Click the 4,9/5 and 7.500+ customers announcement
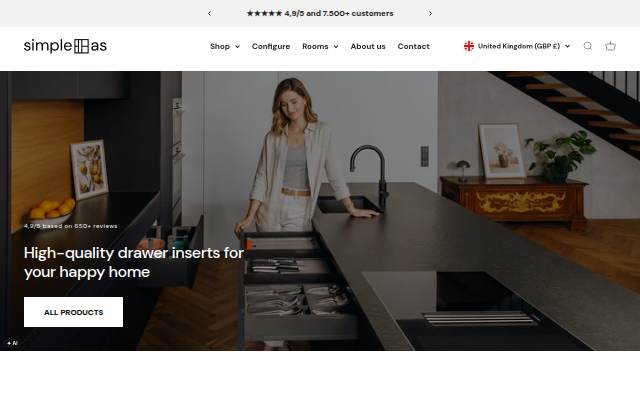The width and height of the screenshot is (640, 400). pos(320,13)
